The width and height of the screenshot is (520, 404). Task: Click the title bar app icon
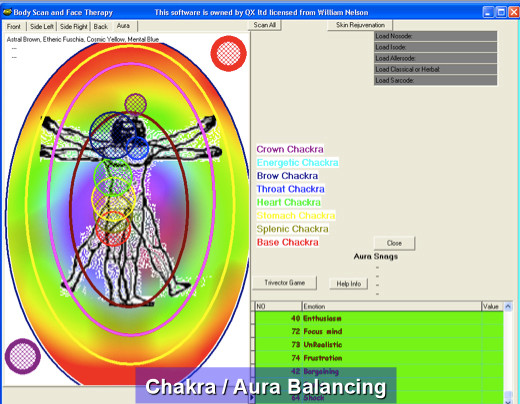pos(7,12)
